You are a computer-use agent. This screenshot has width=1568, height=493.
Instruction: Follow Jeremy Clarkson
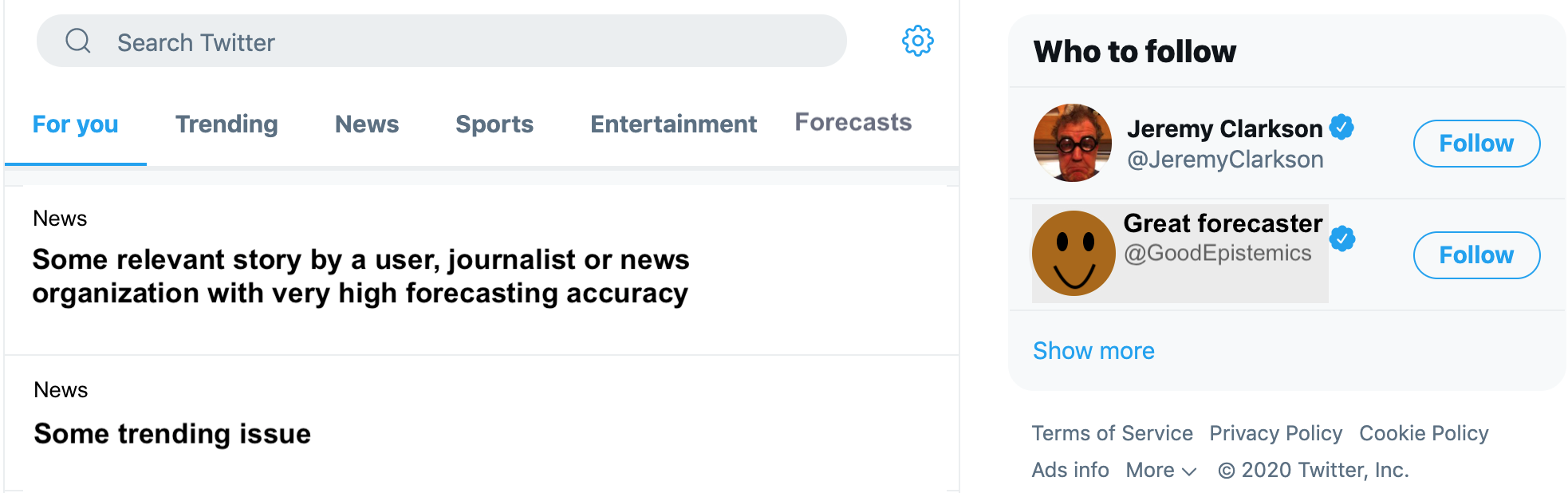click(x=1476, y=144)
